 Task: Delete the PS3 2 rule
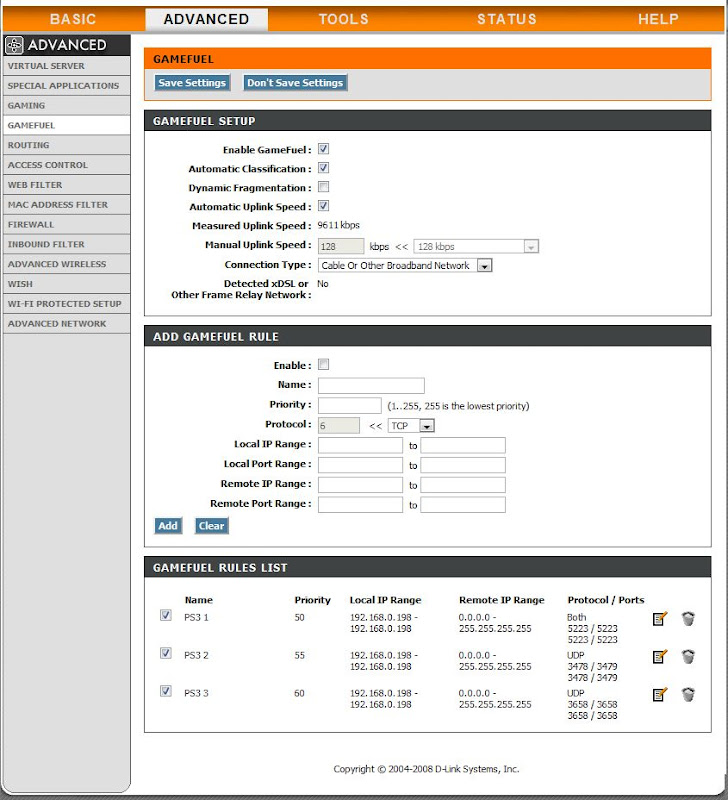click(688, 657)
